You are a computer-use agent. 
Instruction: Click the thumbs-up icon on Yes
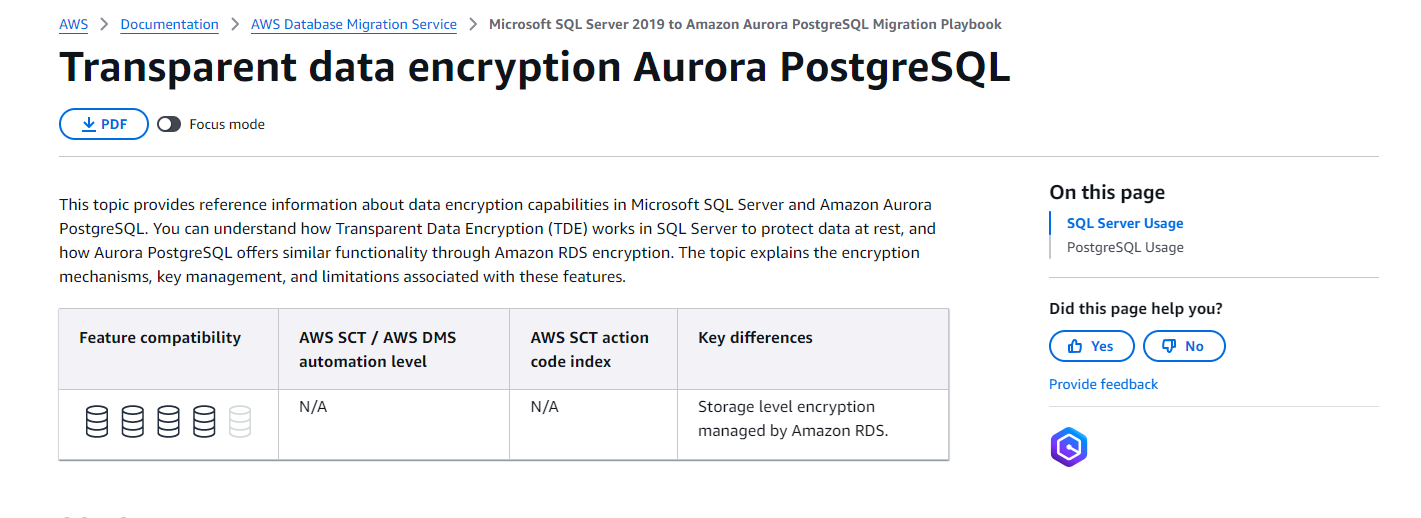[1075, 346]
